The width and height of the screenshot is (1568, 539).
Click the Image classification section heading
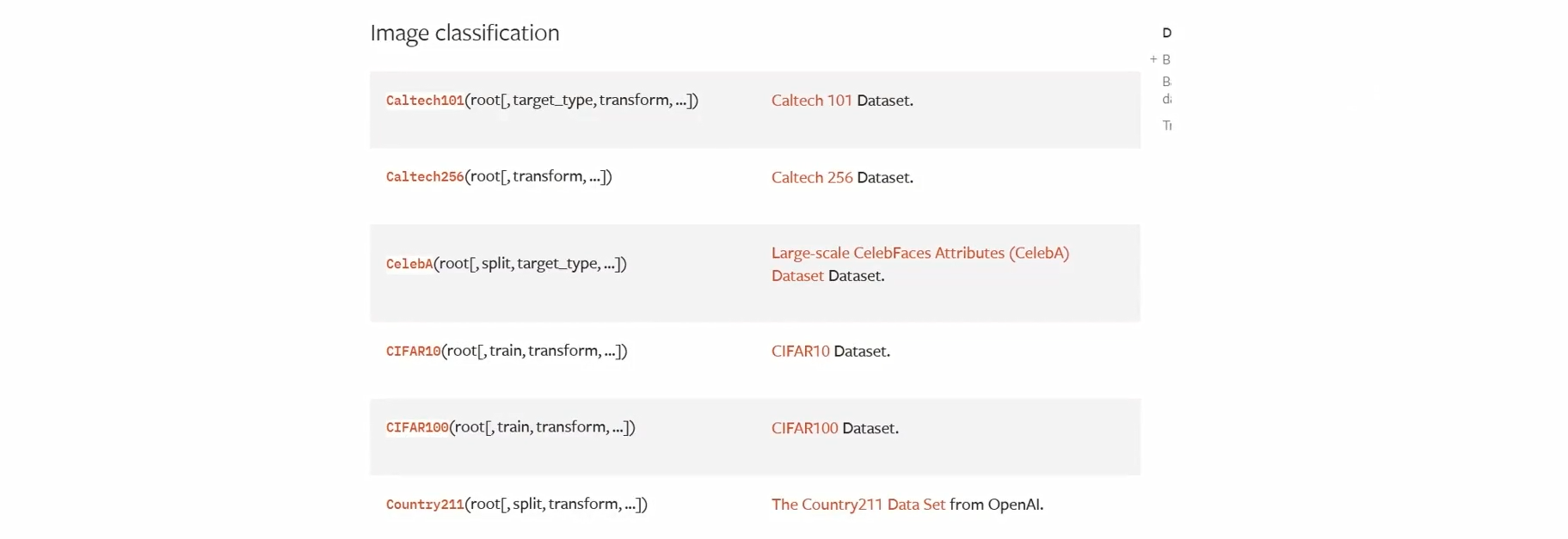[x=464, y=33]
